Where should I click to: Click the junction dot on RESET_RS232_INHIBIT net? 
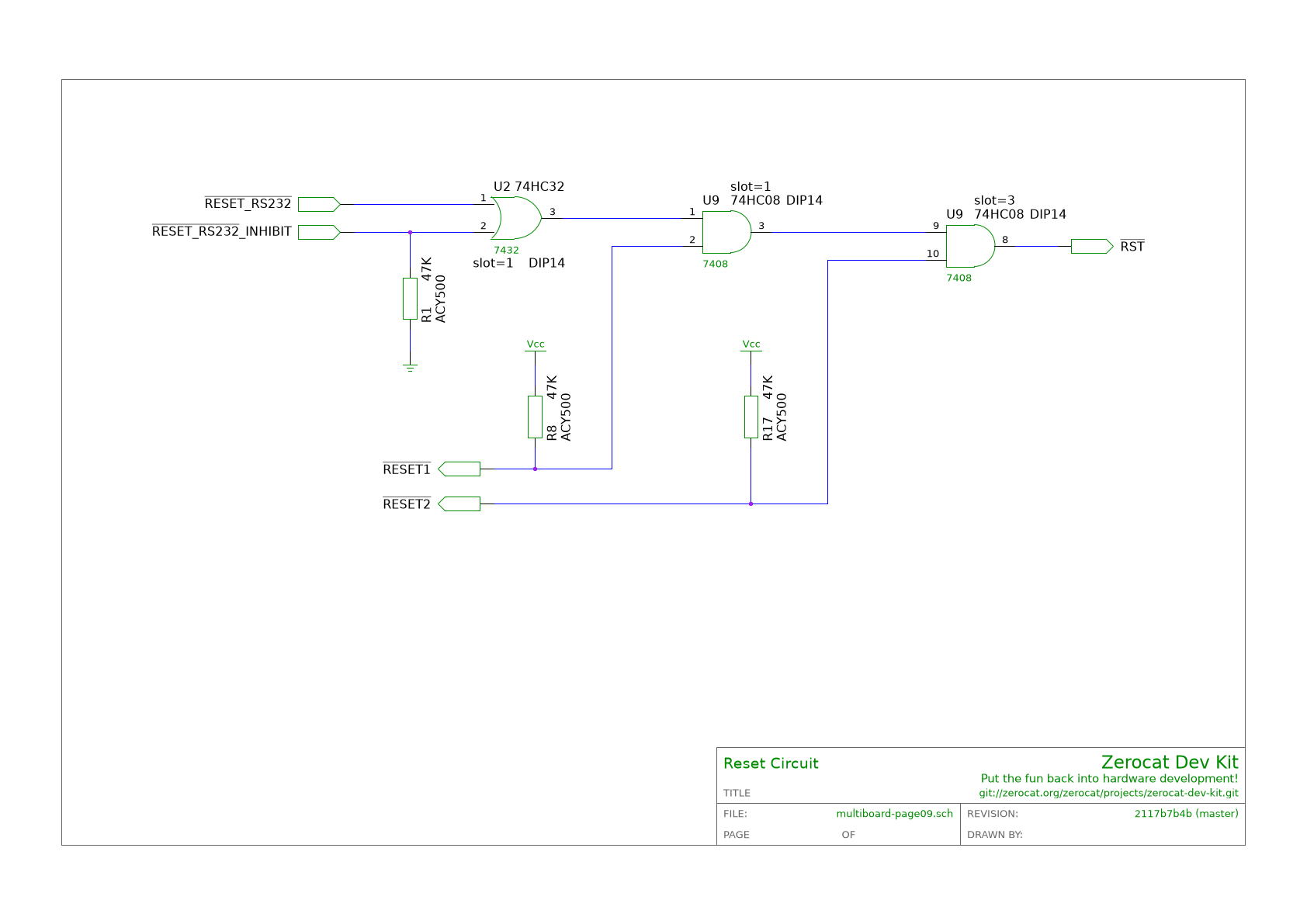click(x=410, y=232)
